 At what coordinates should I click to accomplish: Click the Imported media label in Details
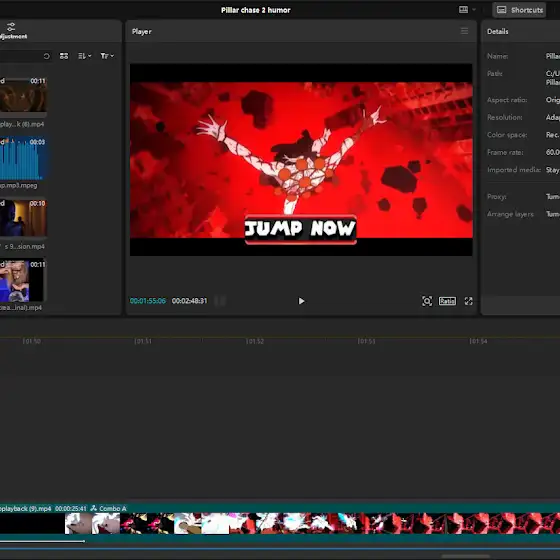click(514, 170)
